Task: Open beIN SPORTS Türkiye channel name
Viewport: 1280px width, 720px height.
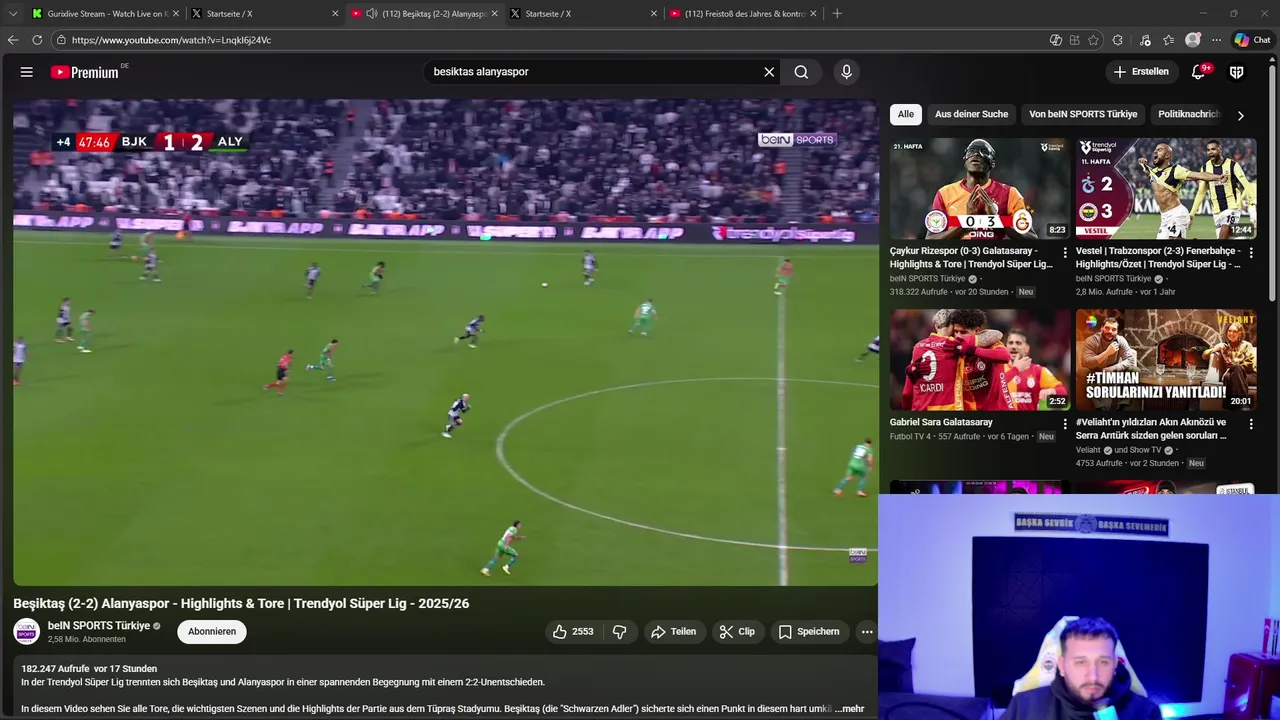Action: pos(99,626)
